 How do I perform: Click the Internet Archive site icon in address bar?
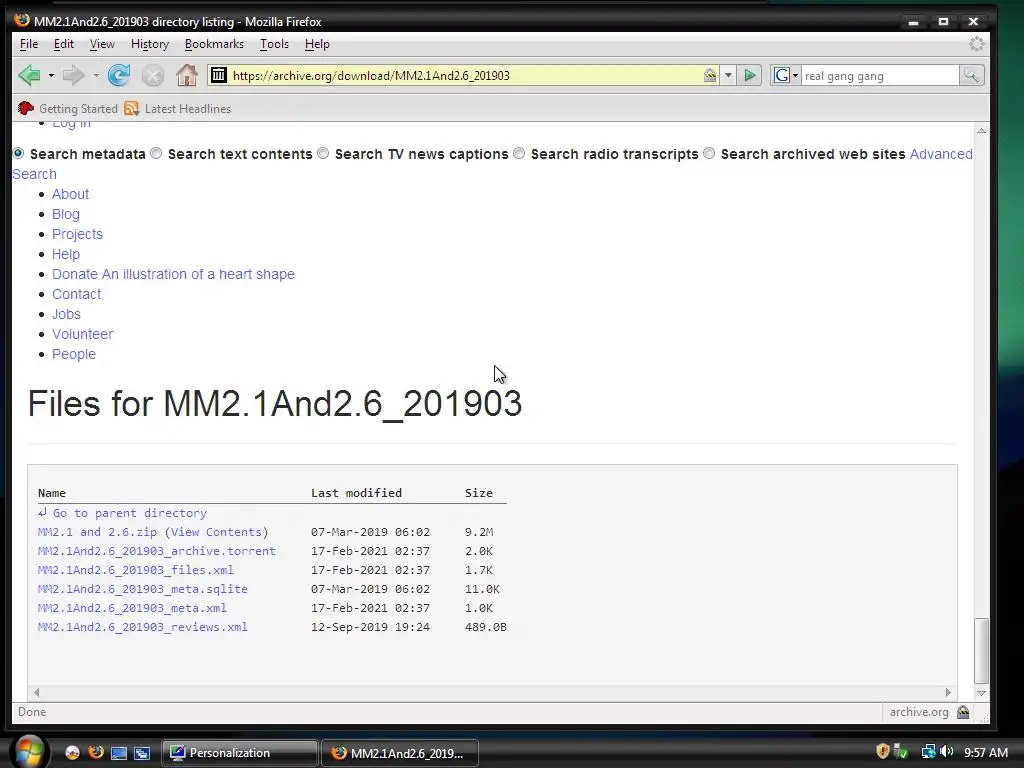219,75
